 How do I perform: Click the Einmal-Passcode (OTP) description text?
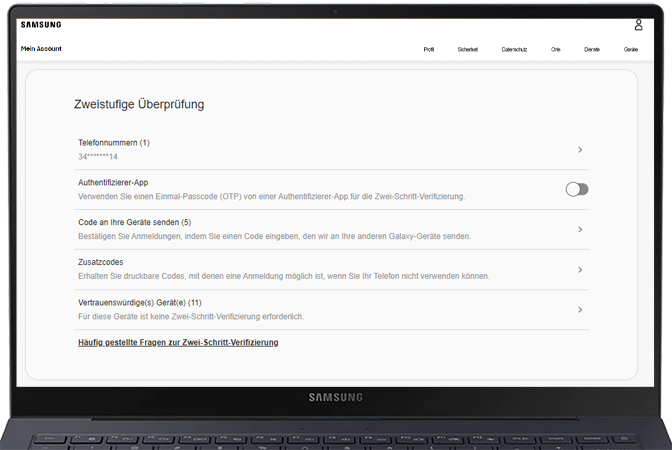(271, 197)
